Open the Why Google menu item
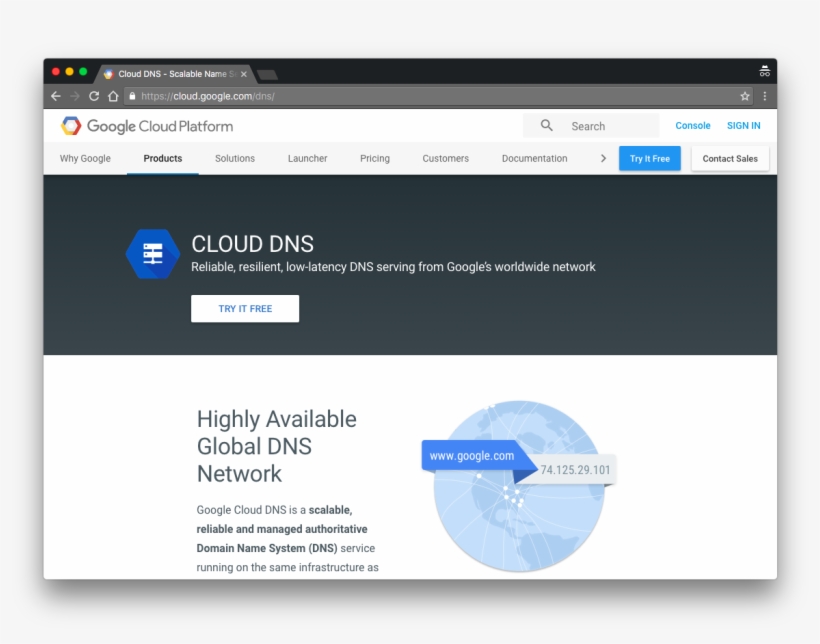Screen dimensions: 820x644 coord(85,159)
